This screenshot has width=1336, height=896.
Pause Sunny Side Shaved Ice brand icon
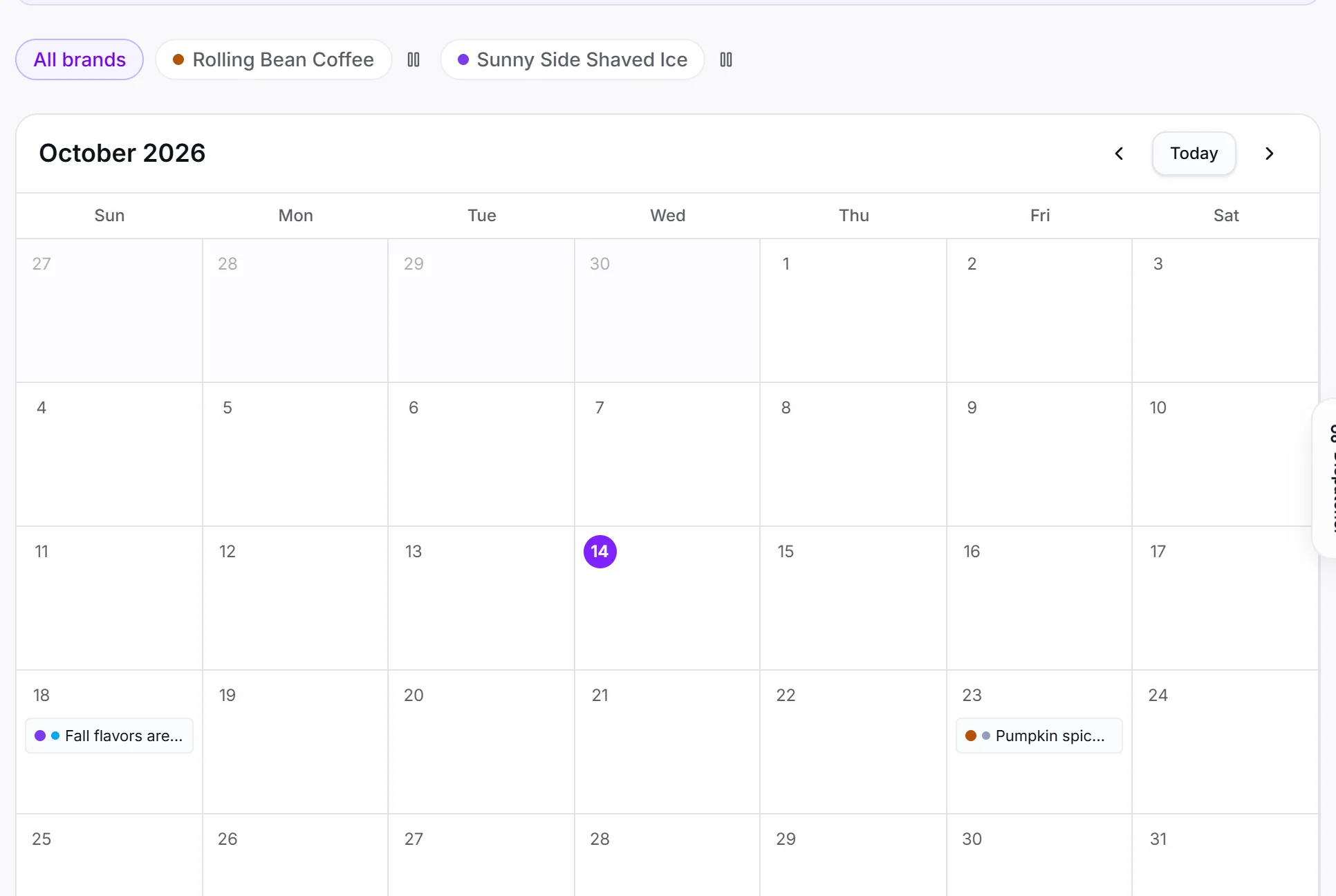pyautogui.click(x=726, y=59)
